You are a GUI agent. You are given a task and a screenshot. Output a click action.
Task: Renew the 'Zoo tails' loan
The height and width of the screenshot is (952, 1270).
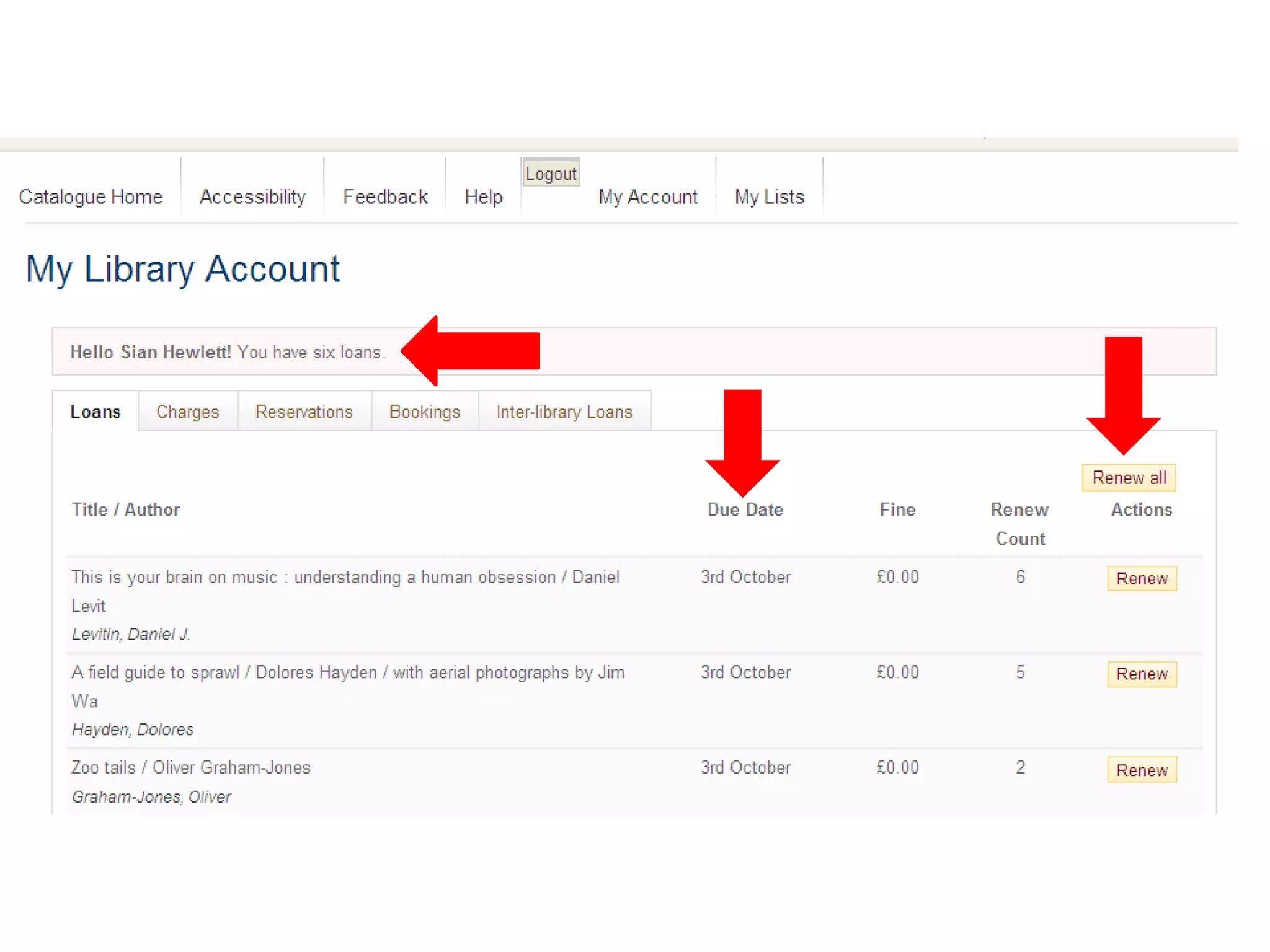pos(1142,770)
